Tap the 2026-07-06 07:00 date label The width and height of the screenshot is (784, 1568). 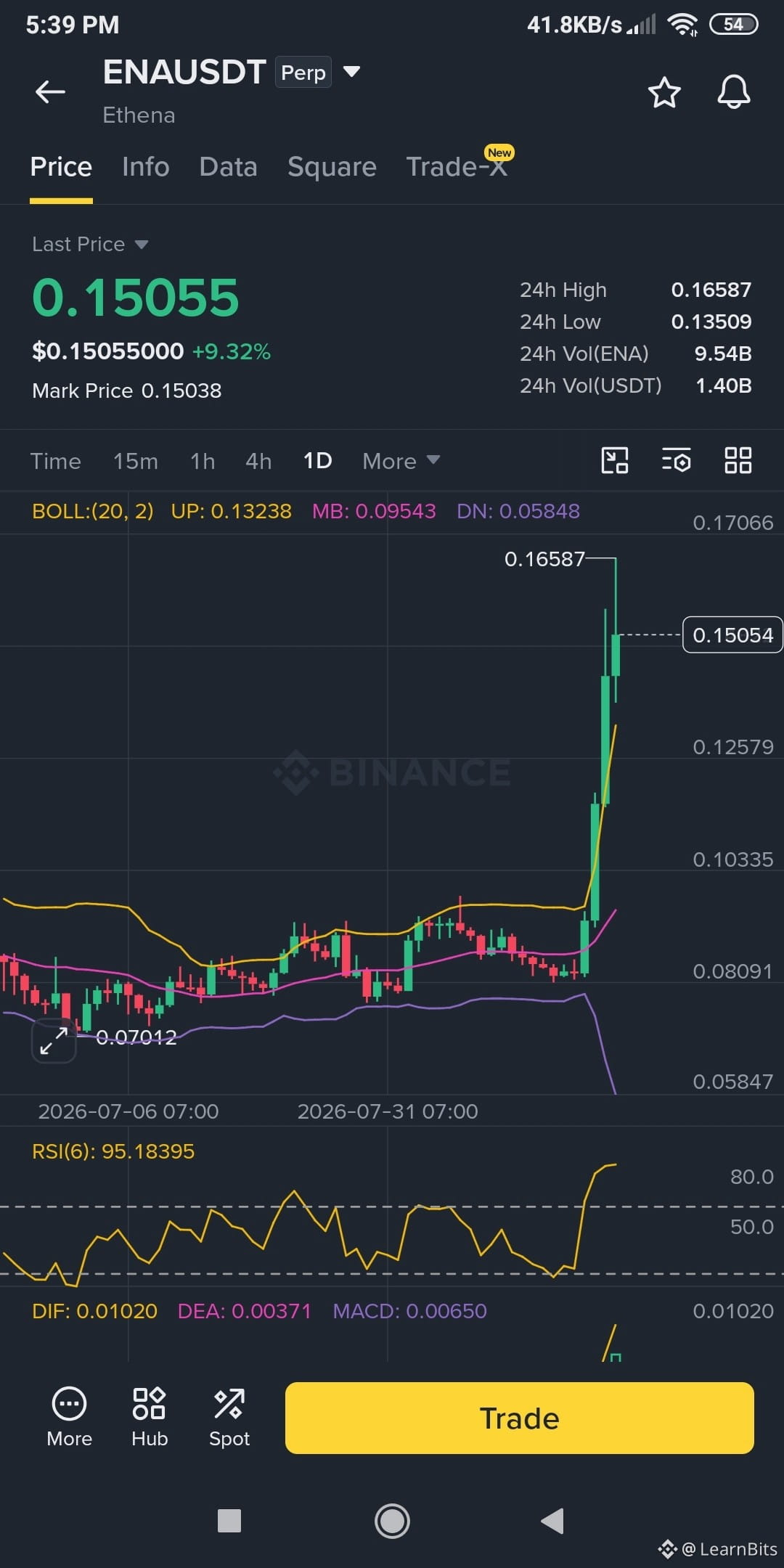128,1111
